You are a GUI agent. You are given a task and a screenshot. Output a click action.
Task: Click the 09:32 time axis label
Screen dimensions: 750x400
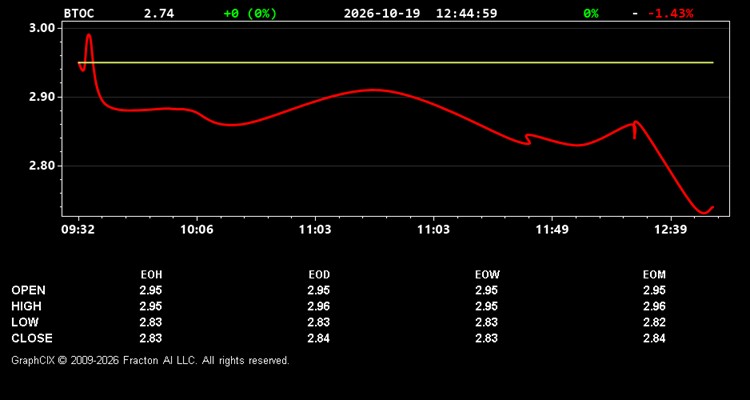(77, 229)
